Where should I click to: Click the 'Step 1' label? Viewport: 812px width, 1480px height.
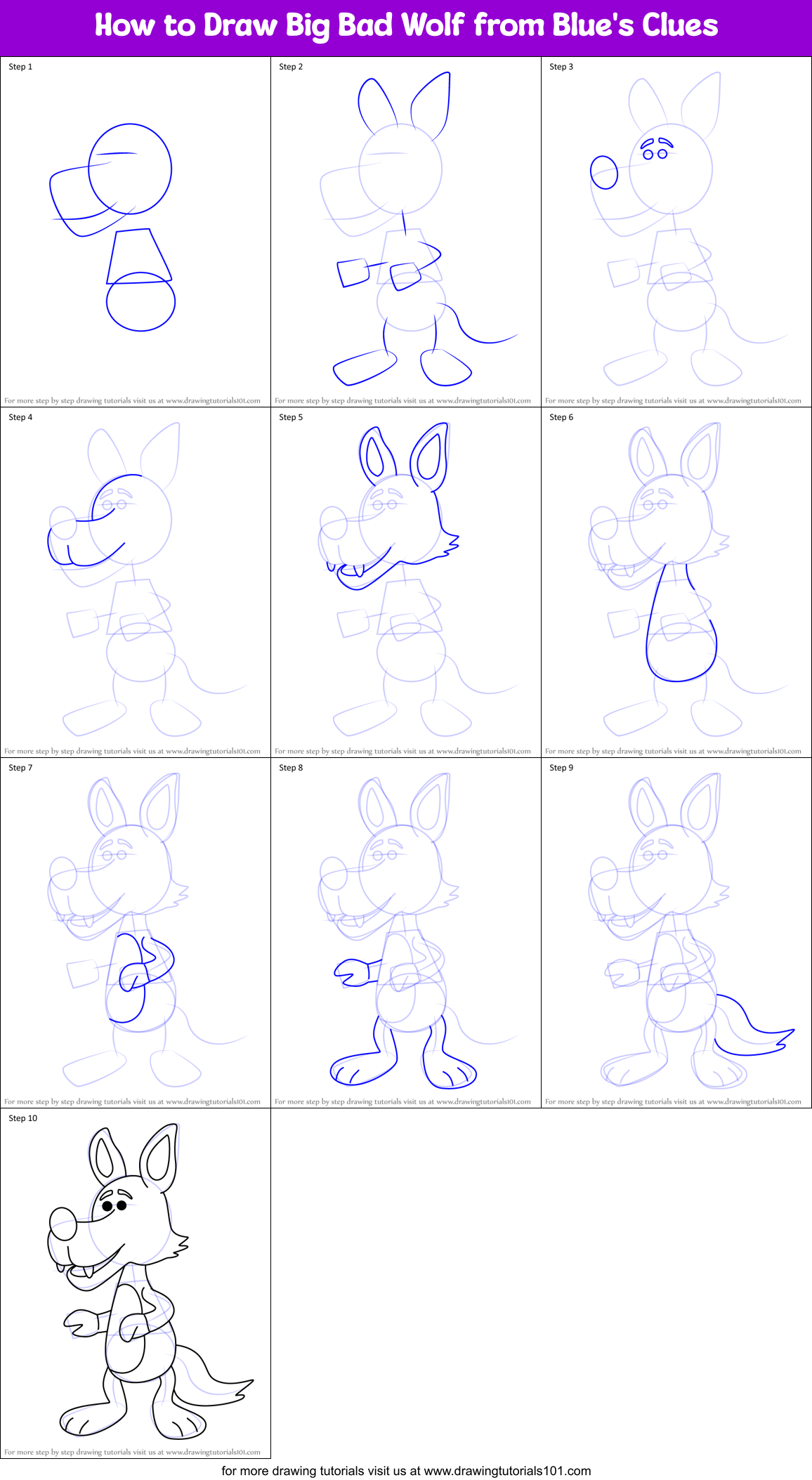20,67
